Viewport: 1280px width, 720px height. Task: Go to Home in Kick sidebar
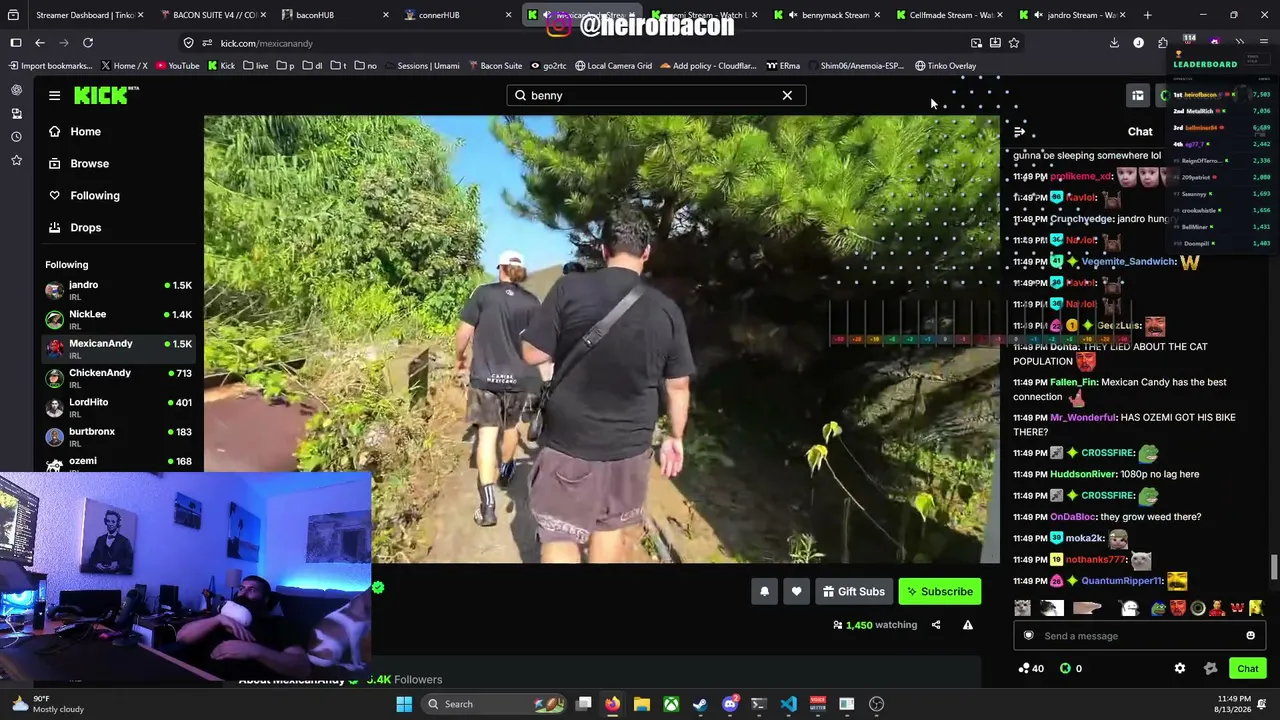click(118, 131)
